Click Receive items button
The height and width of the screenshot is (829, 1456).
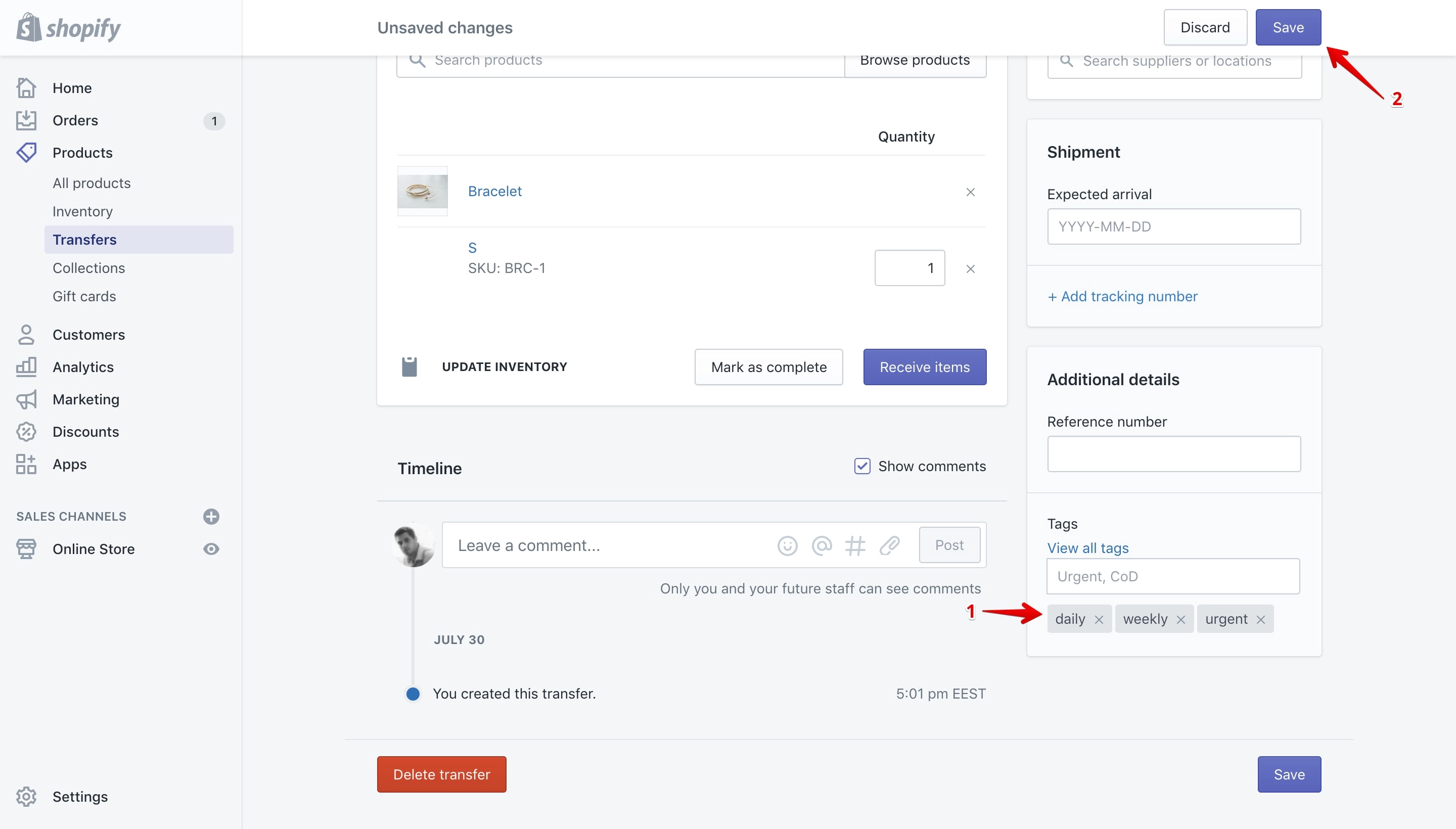point(925,367)
